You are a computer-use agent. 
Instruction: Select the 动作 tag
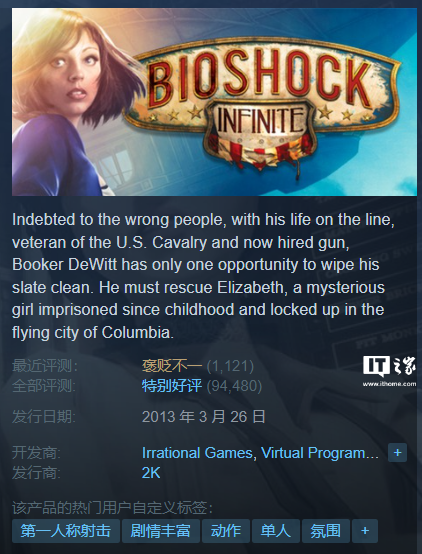pos(225,531)
